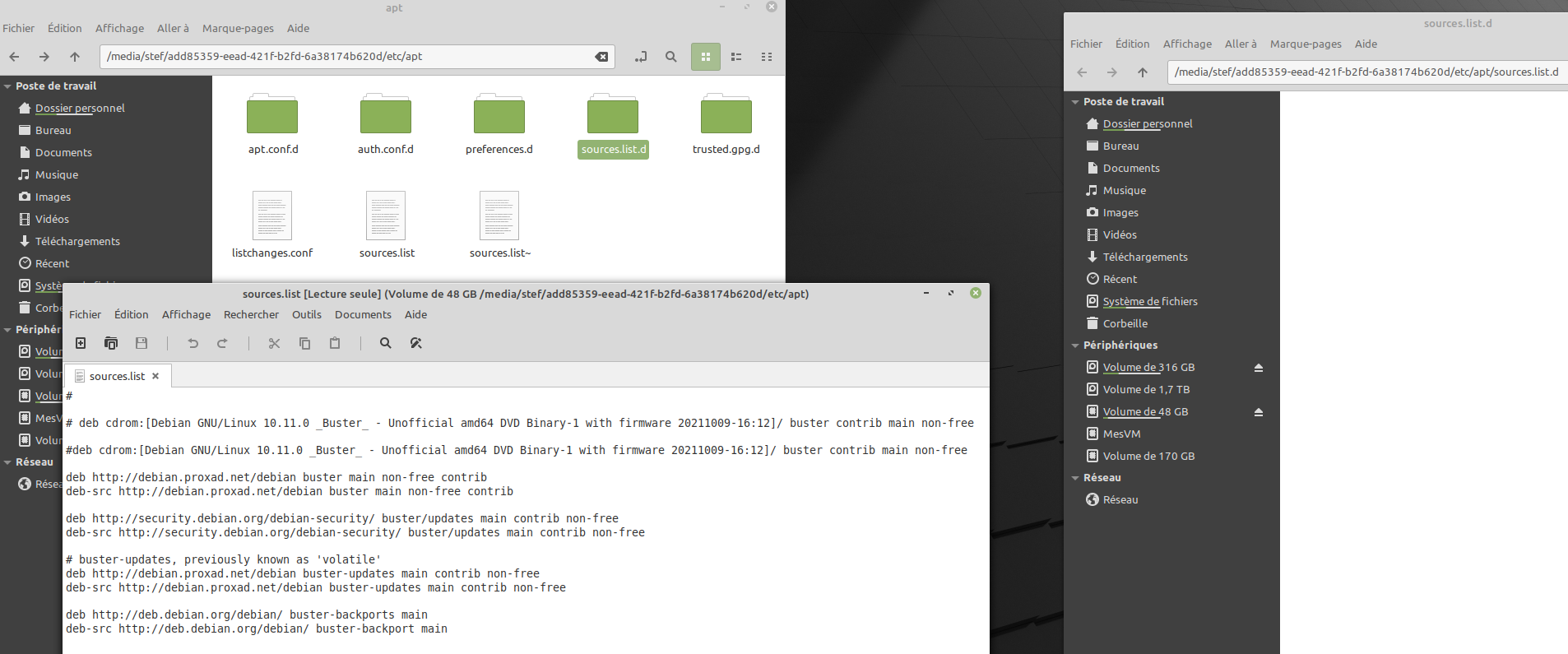Image resolution: width=1568 pixels, height=654 pixels.
Task: Select the preferences.d folder
Action: (499, 124)
